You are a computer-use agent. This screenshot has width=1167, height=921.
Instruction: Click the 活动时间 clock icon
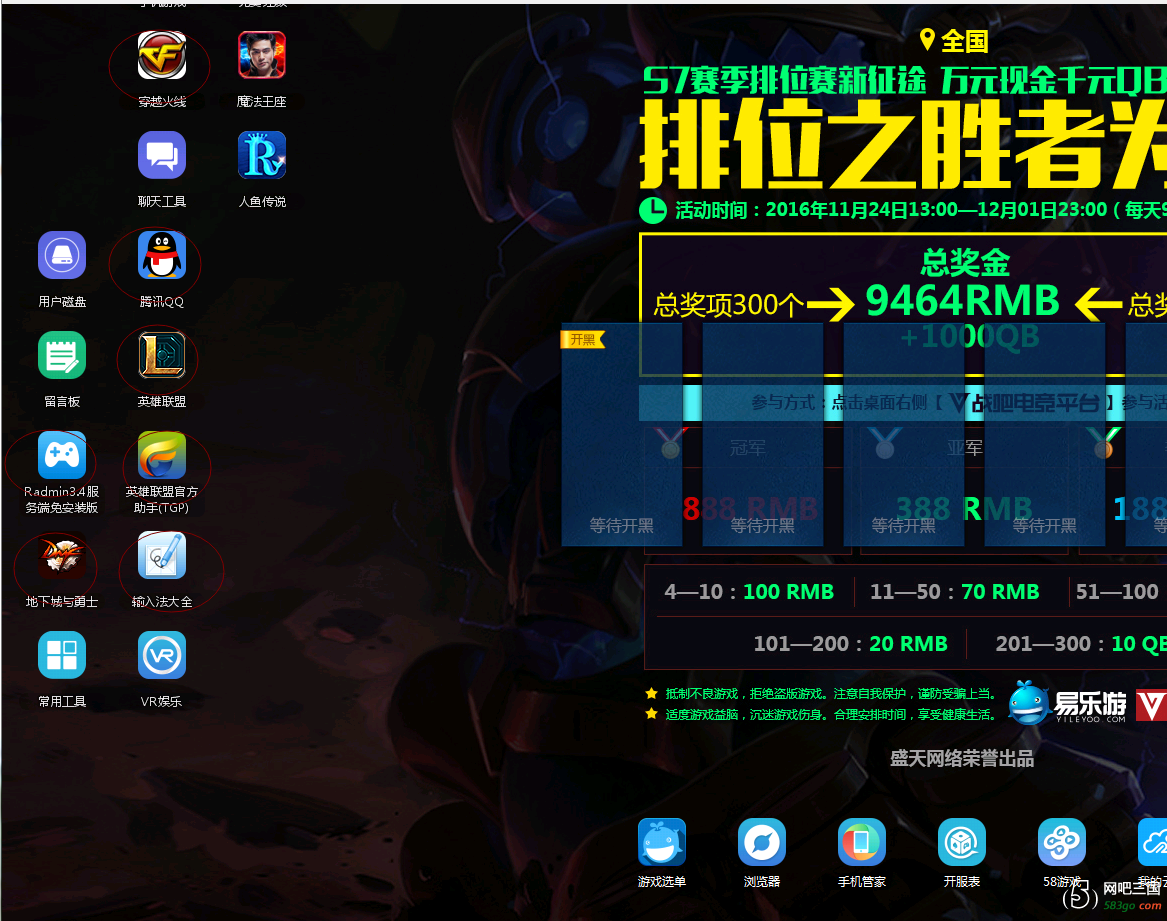coord(653,210)
